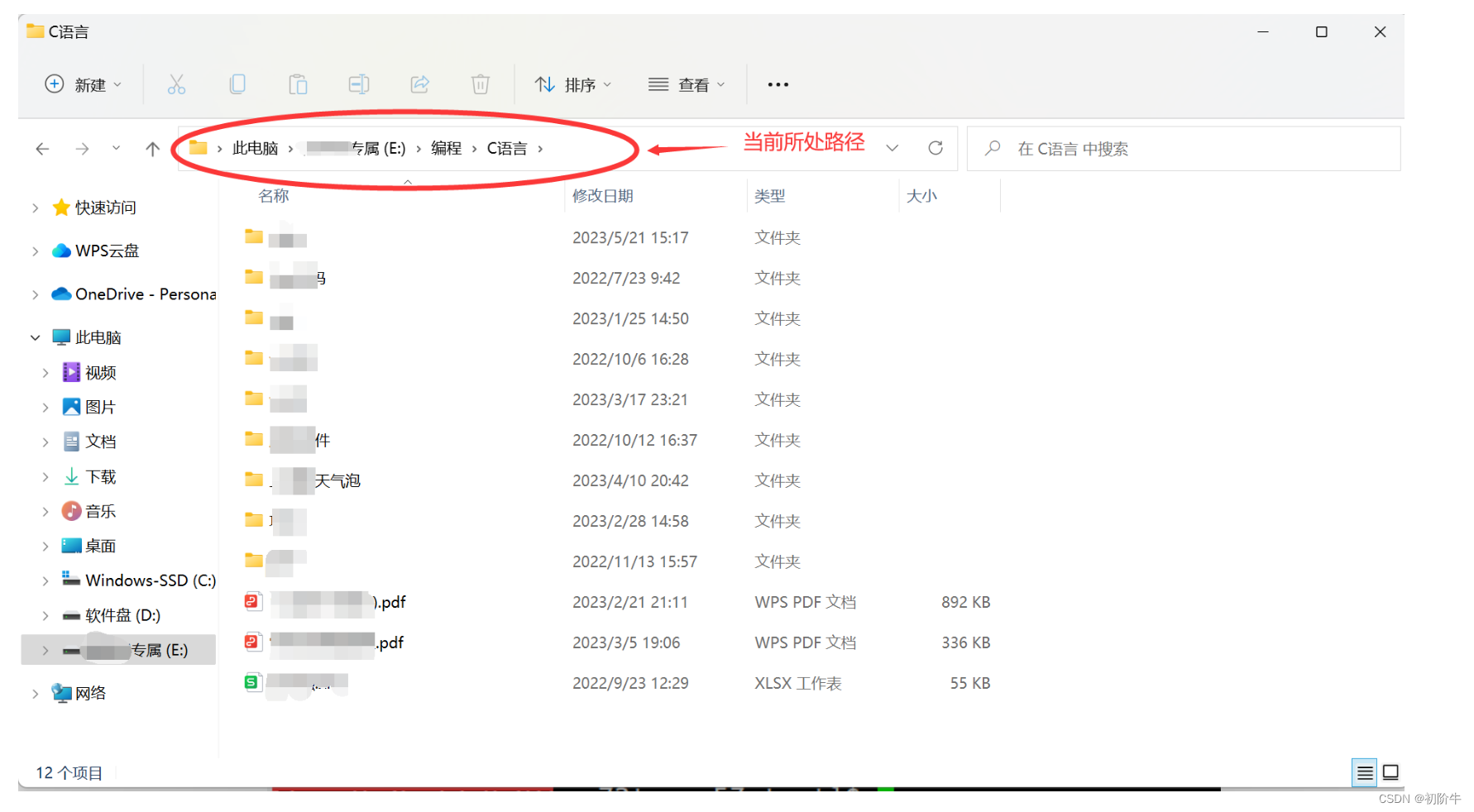Screen dimensions: 1474x812
Task: Click 此电脑 in the address breadcrumb
Action: [x=255, y=148]
